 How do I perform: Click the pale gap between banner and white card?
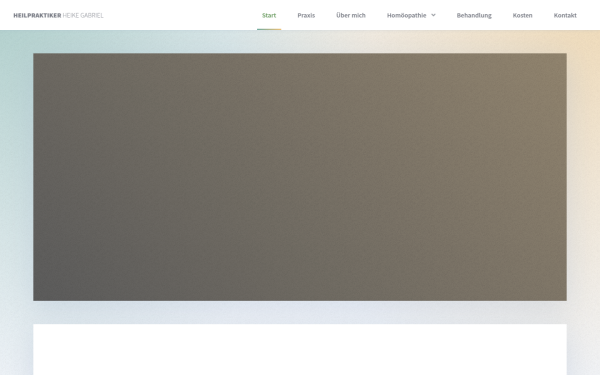(300, 312)
